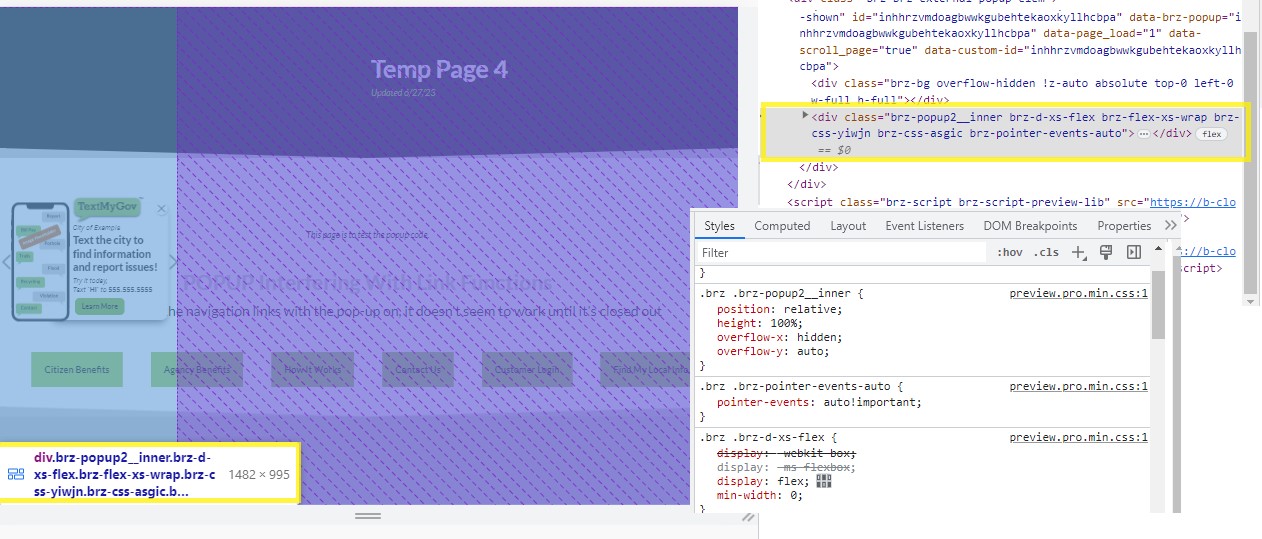Click the Contact Us nav button
Screen dimensions: 1262x539
coord(418,369)
